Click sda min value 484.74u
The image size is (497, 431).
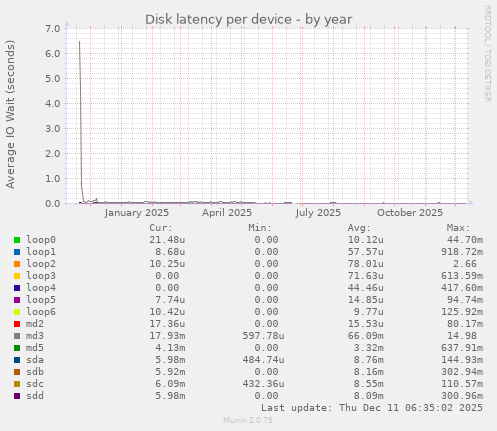[264, 360]
